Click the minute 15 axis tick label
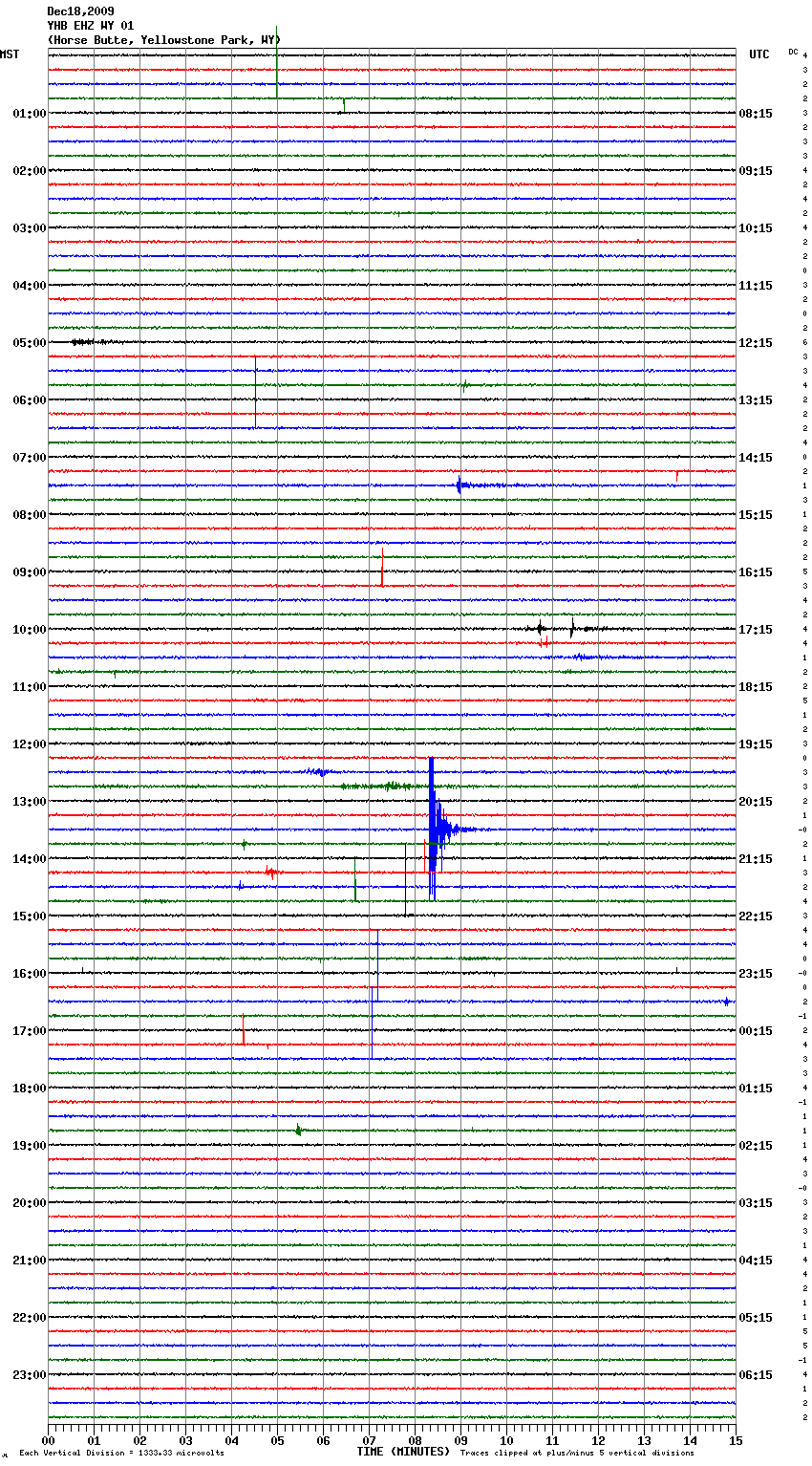Image resolution: width=812 pixels, height=1466 pixels. (x=736, y=1440)
